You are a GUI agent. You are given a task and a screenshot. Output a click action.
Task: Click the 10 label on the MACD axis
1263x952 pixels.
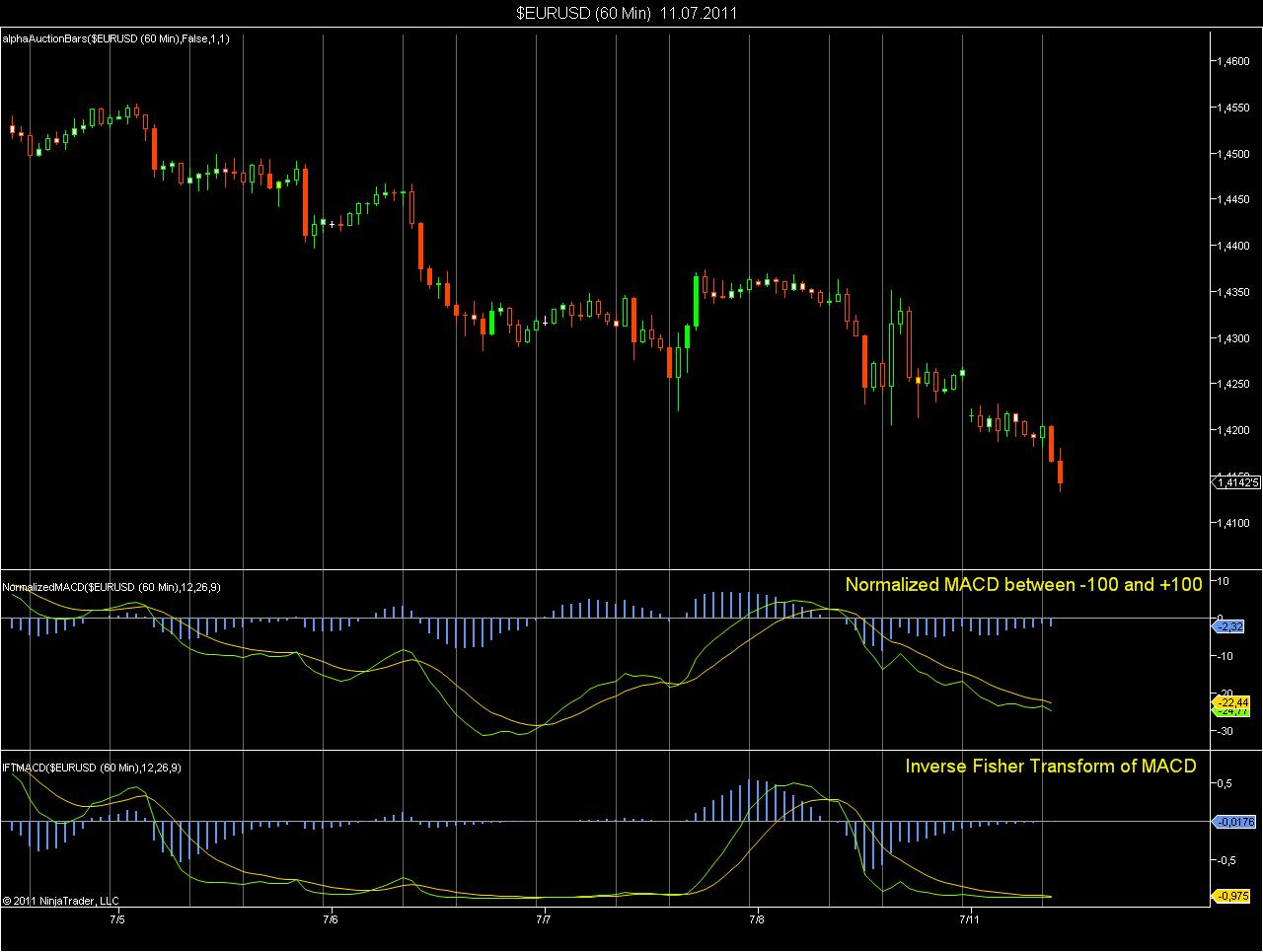point(1222,582)
